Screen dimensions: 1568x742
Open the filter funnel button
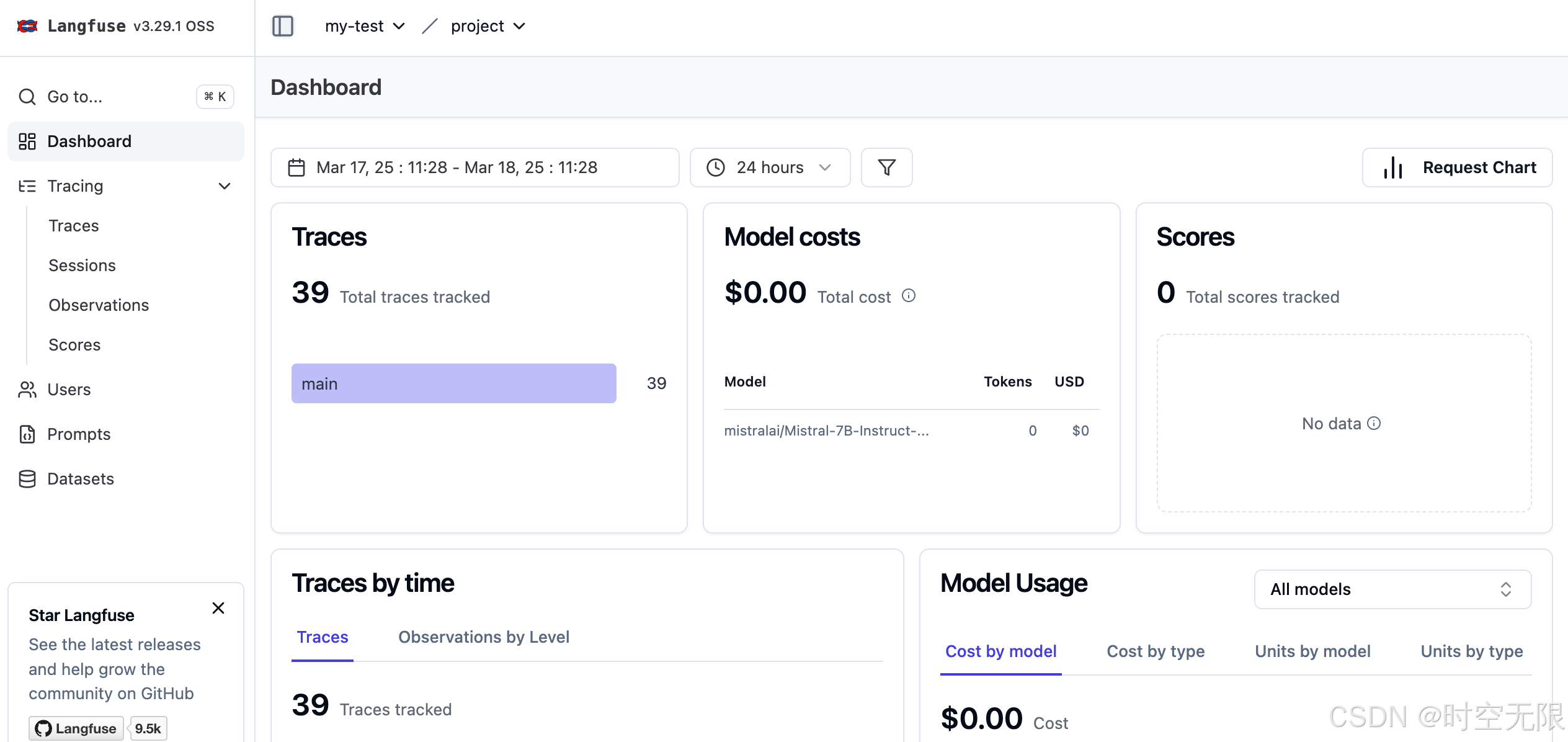pyautogui.click(x=887, y=168)
